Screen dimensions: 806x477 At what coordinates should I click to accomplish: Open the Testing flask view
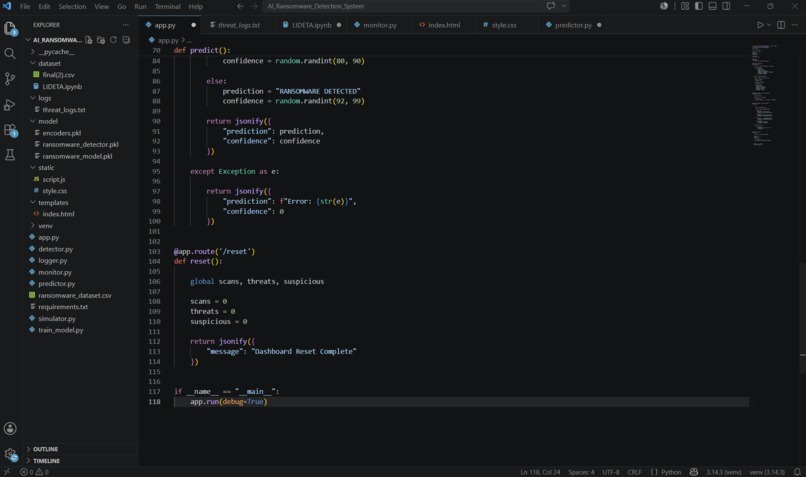[10, 155]
